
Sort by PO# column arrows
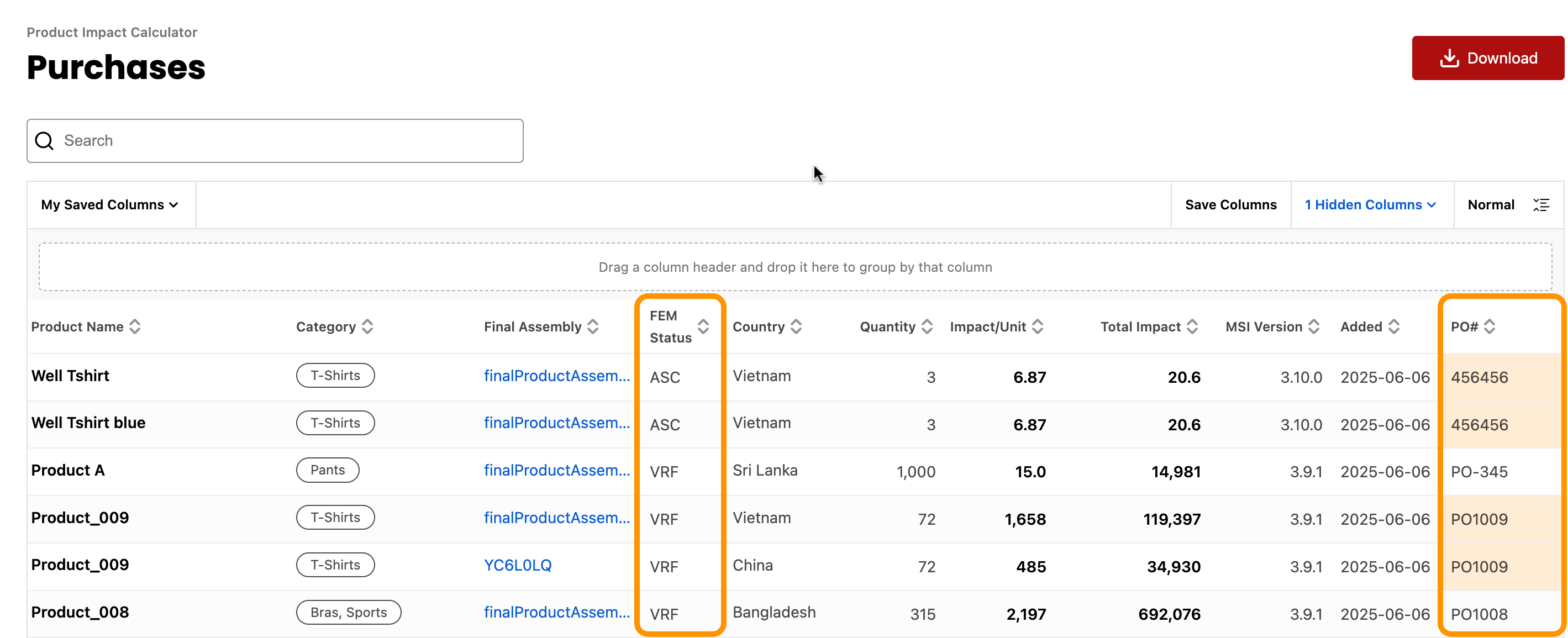[x=1490, y=327]
